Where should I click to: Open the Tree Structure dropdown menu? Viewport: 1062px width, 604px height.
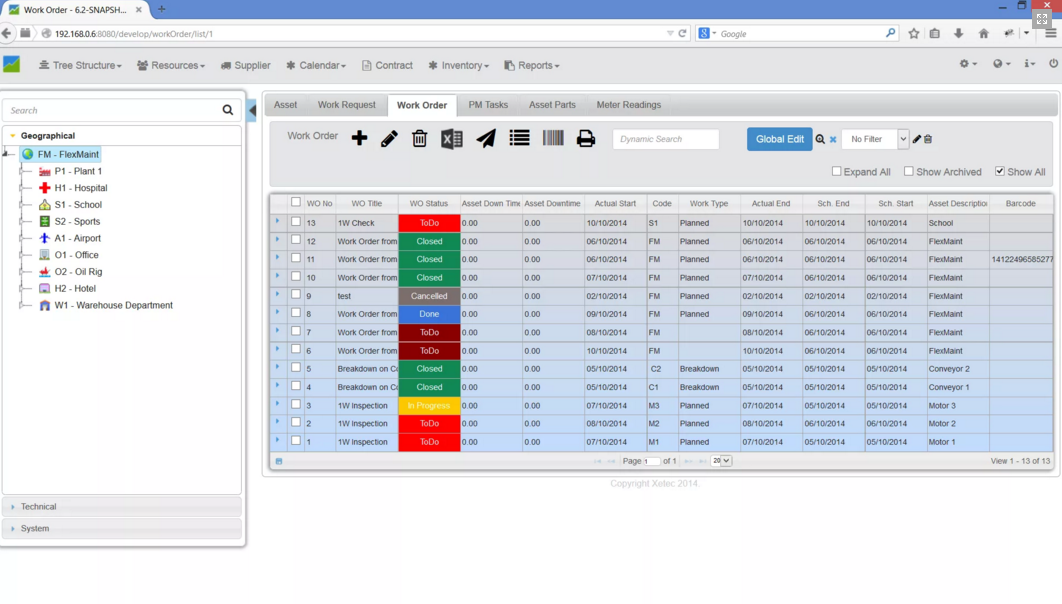pos(80,65)
